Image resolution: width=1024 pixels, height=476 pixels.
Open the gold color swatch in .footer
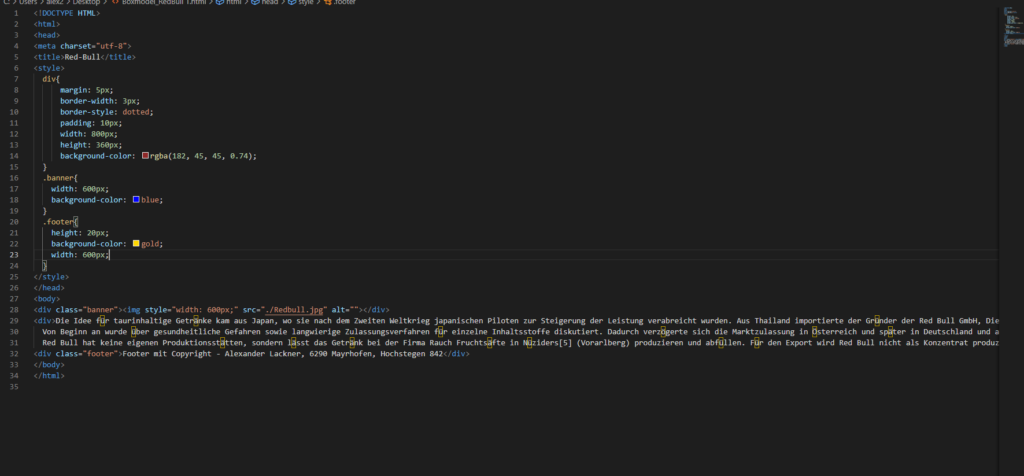(x=137, y=243)
